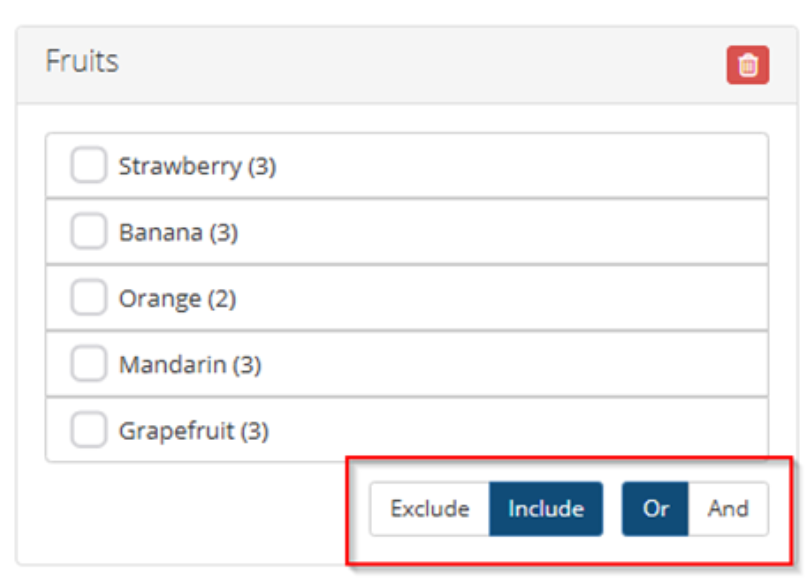Viewport: 810px width, 581px height.
Task: Click the Banana (3) label text
Action: (x=178, y=232)
